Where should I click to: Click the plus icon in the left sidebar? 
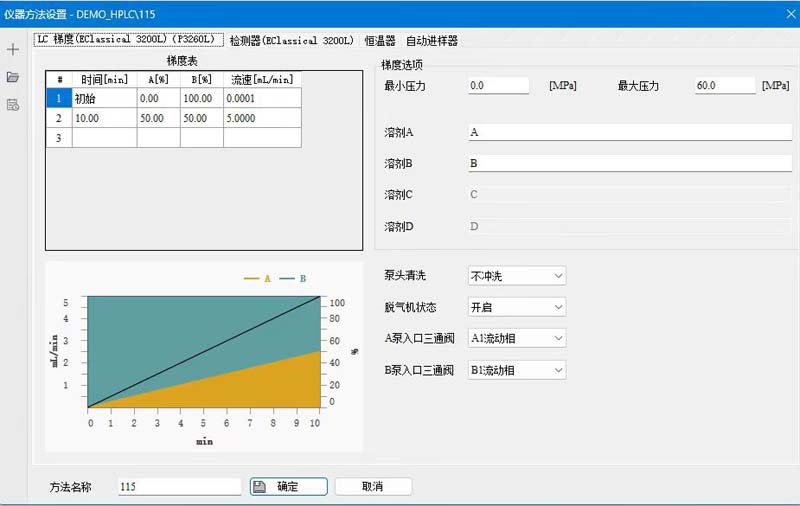pyautogui.click(x=13, y=49)
